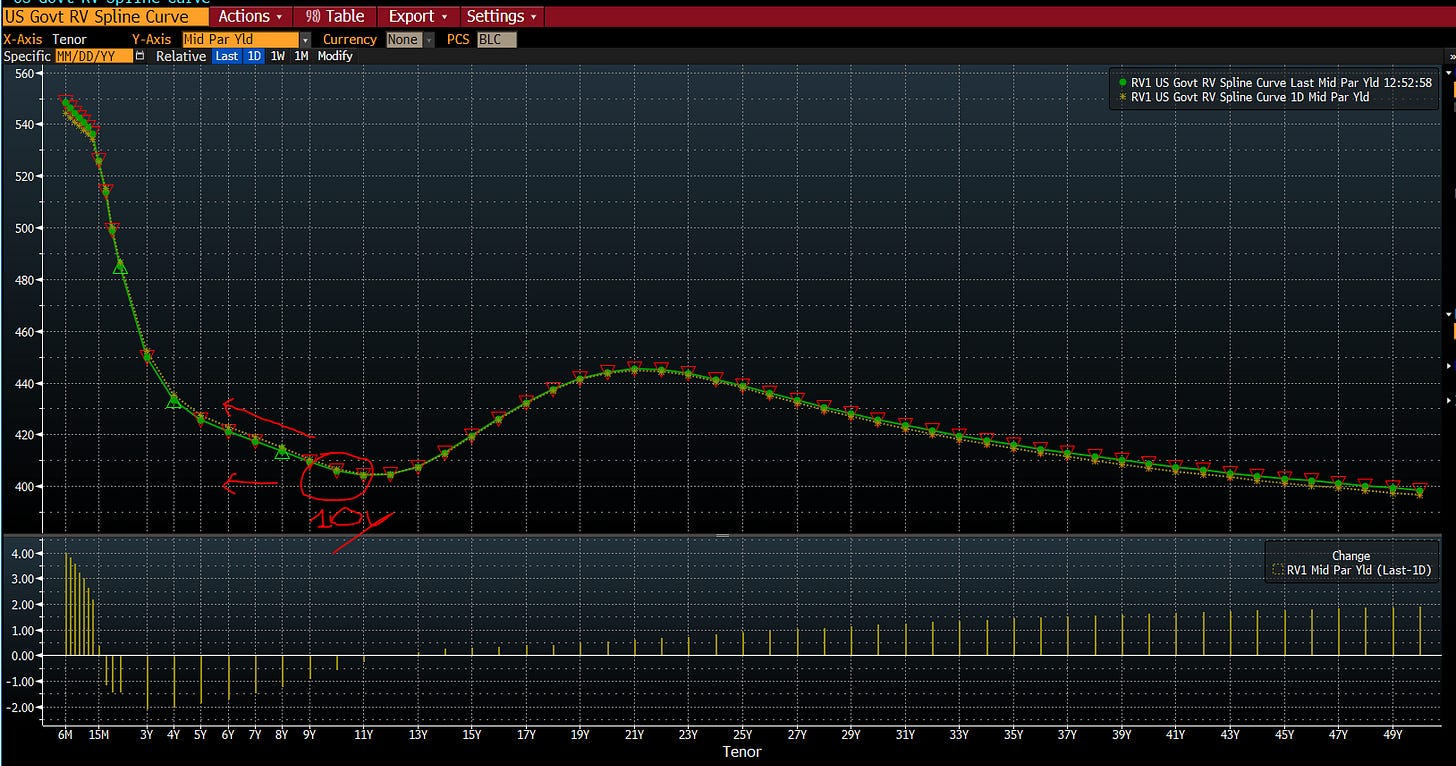The image size is (1456, 766).
Task: Open the calendar picker icon
Action: pyautogui.click(x=140, y=56)
